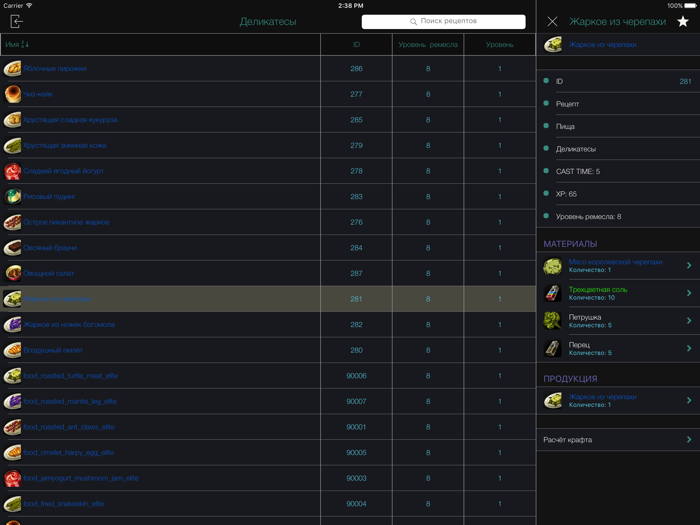Click the product icon under ПРОДУКЦИЯ
Image resolution: width=700 pixels, height=525 pixels.
coord(553,400)
